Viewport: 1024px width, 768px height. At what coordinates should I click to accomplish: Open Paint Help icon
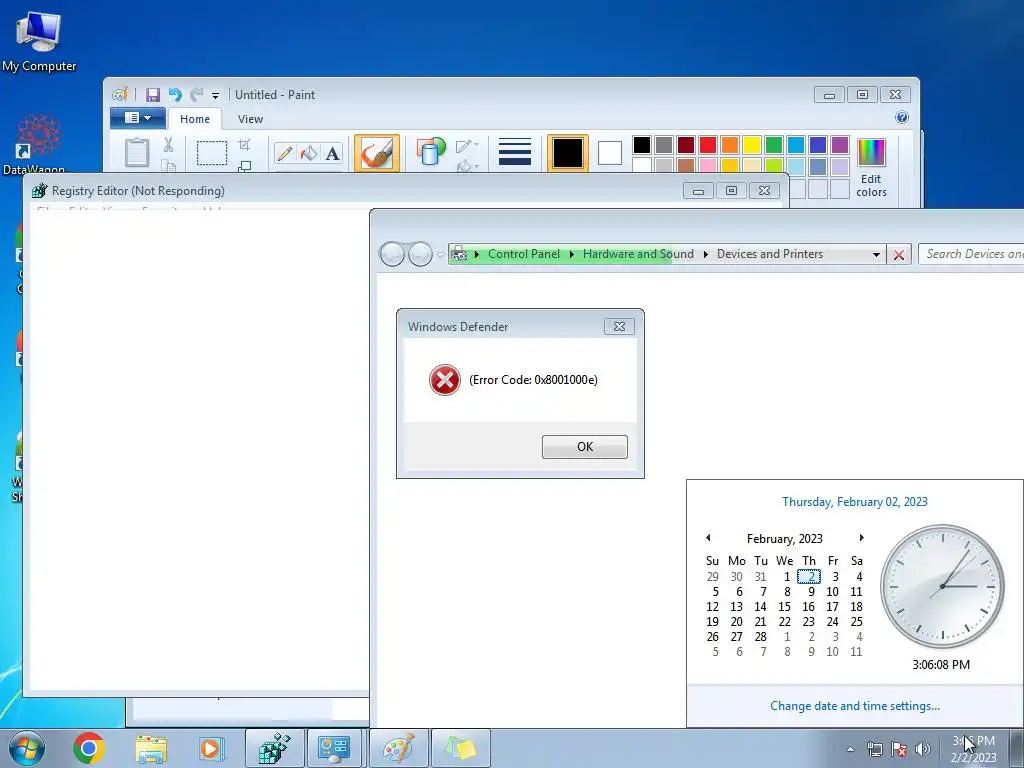tap(902, 118)
